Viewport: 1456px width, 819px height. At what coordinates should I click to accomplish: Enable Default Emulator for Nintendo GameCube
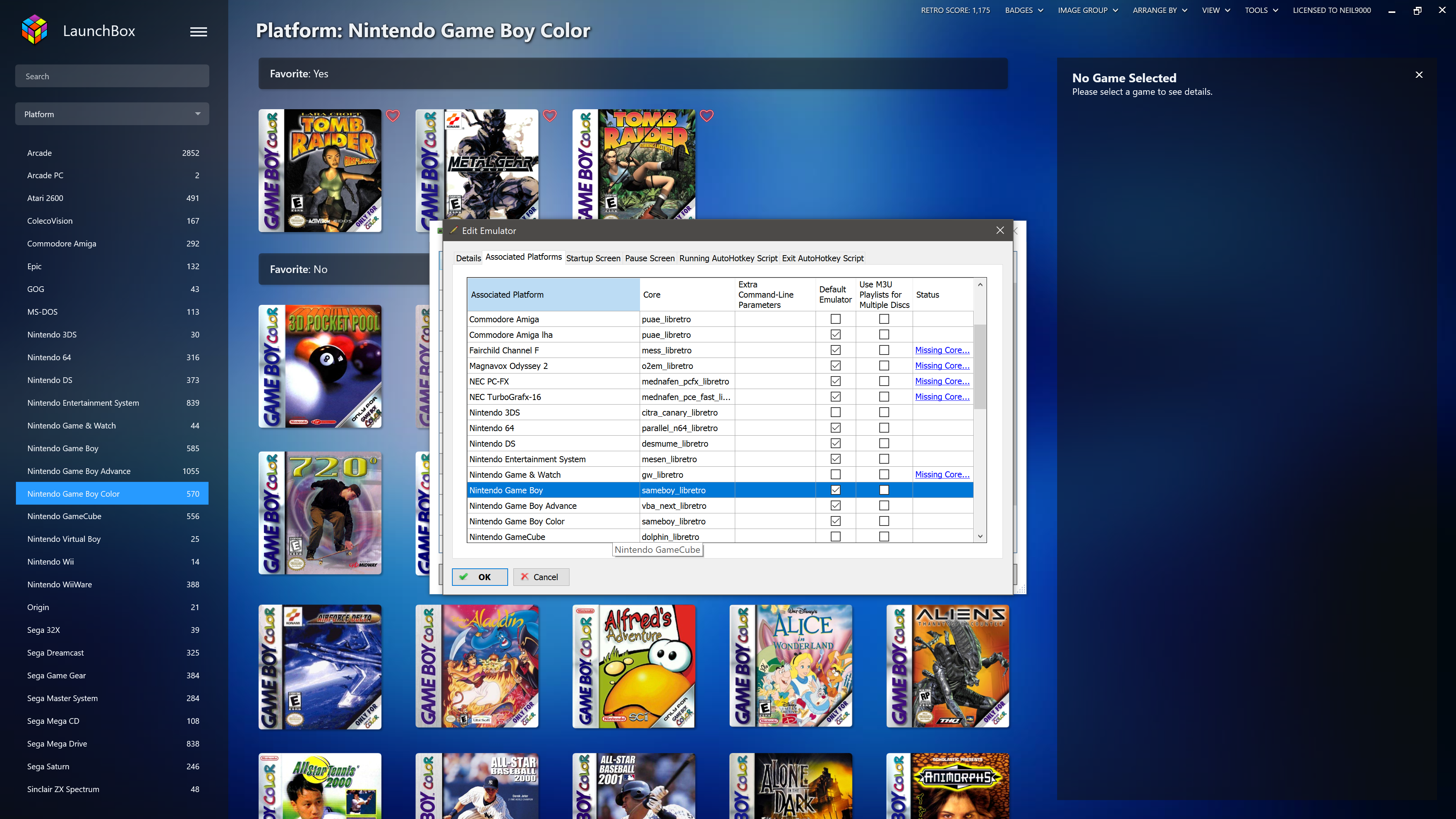[x=835, y=537]
